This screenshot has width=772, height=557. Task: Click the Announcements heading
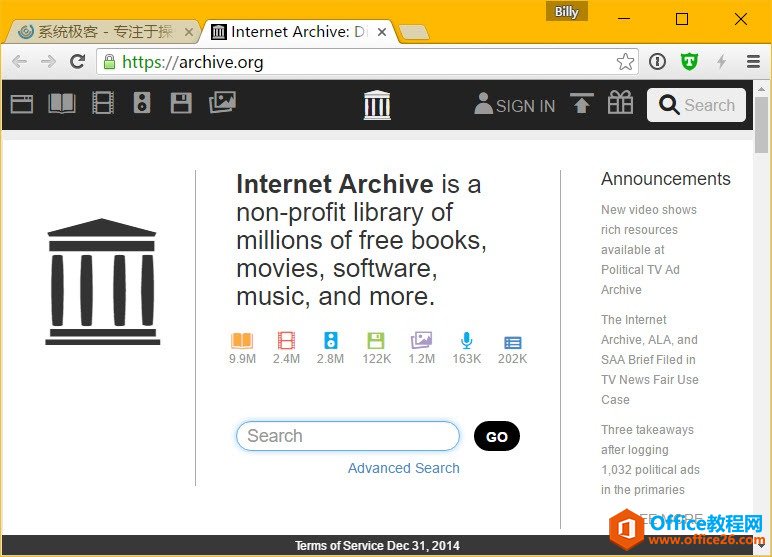666,179
